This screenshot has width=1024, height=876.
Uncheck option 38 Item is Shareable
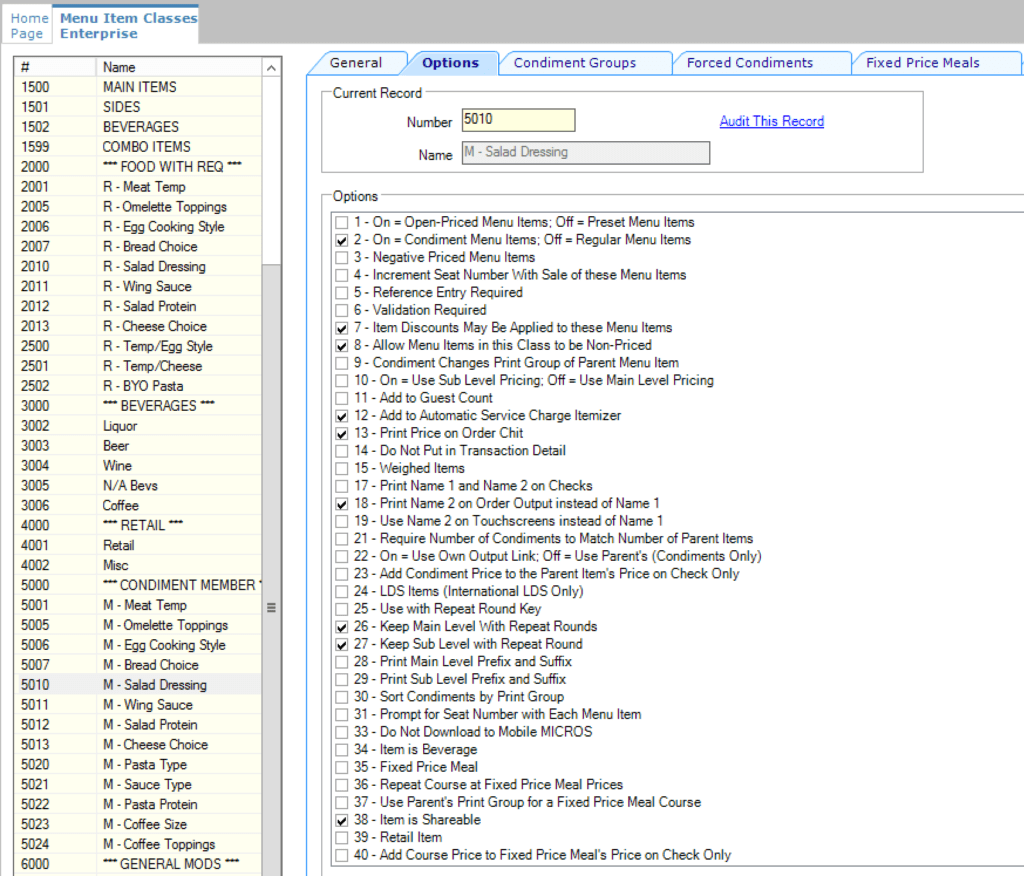342,821
